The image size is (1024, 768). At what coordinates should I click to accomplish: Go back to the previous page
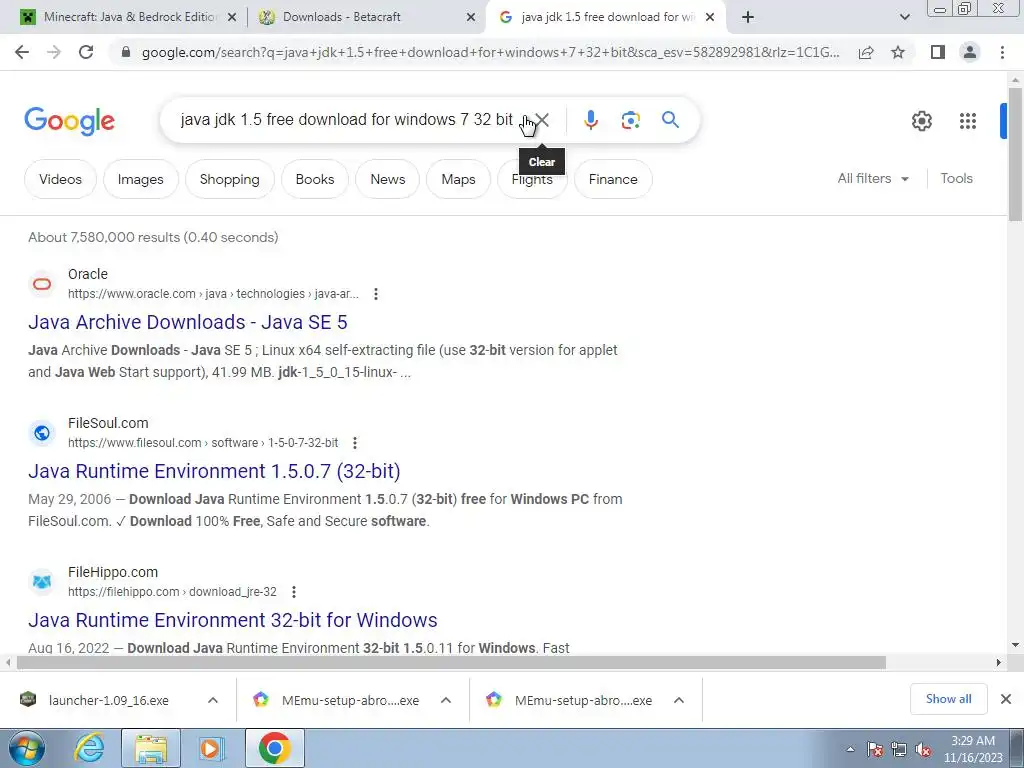tap(22, 52)
